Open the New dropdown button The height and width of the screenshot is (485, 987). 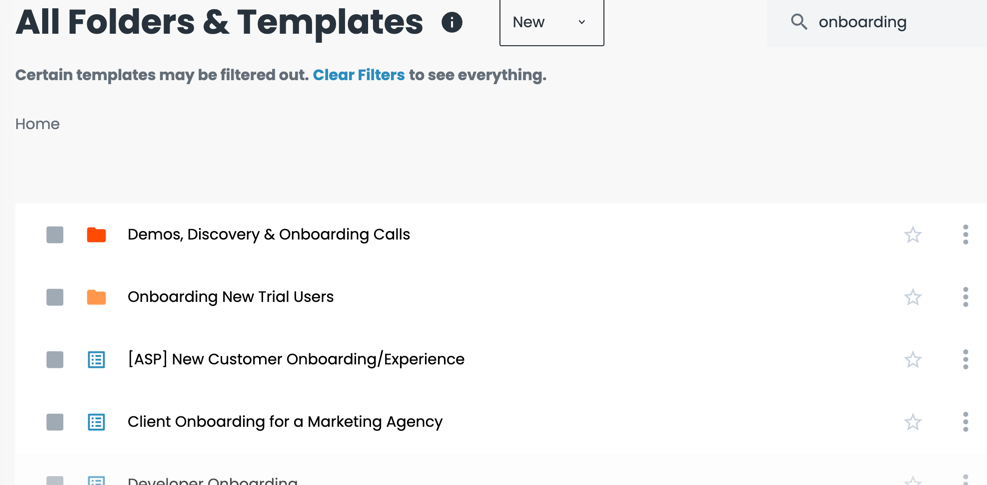(x=551, y=22)
